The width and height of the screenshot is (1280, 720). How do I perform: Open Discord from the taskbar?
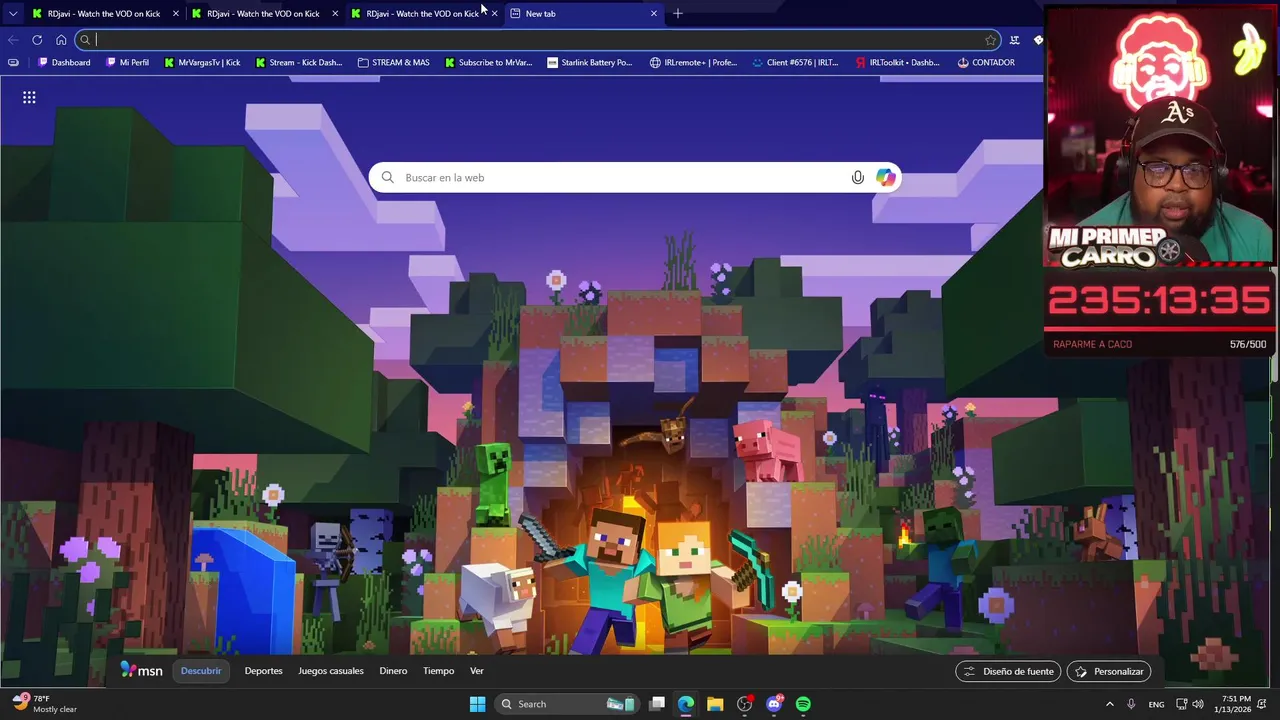coord(774,704)
